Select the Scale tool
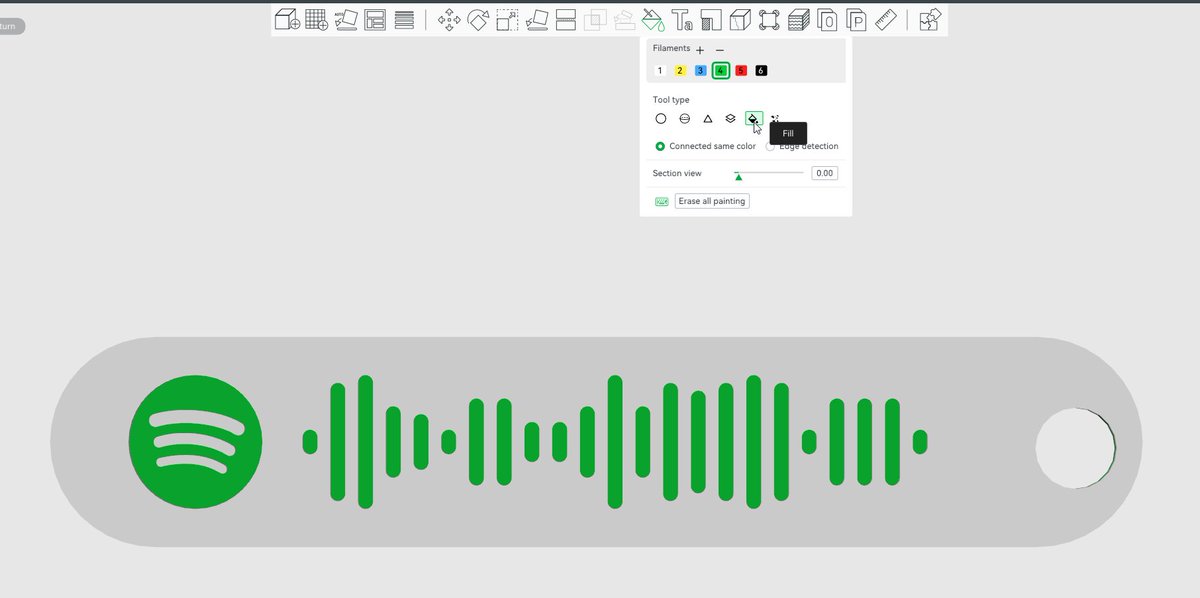Image resolution: width=1200 pixels, height=598 pixels. pos(507,20)
